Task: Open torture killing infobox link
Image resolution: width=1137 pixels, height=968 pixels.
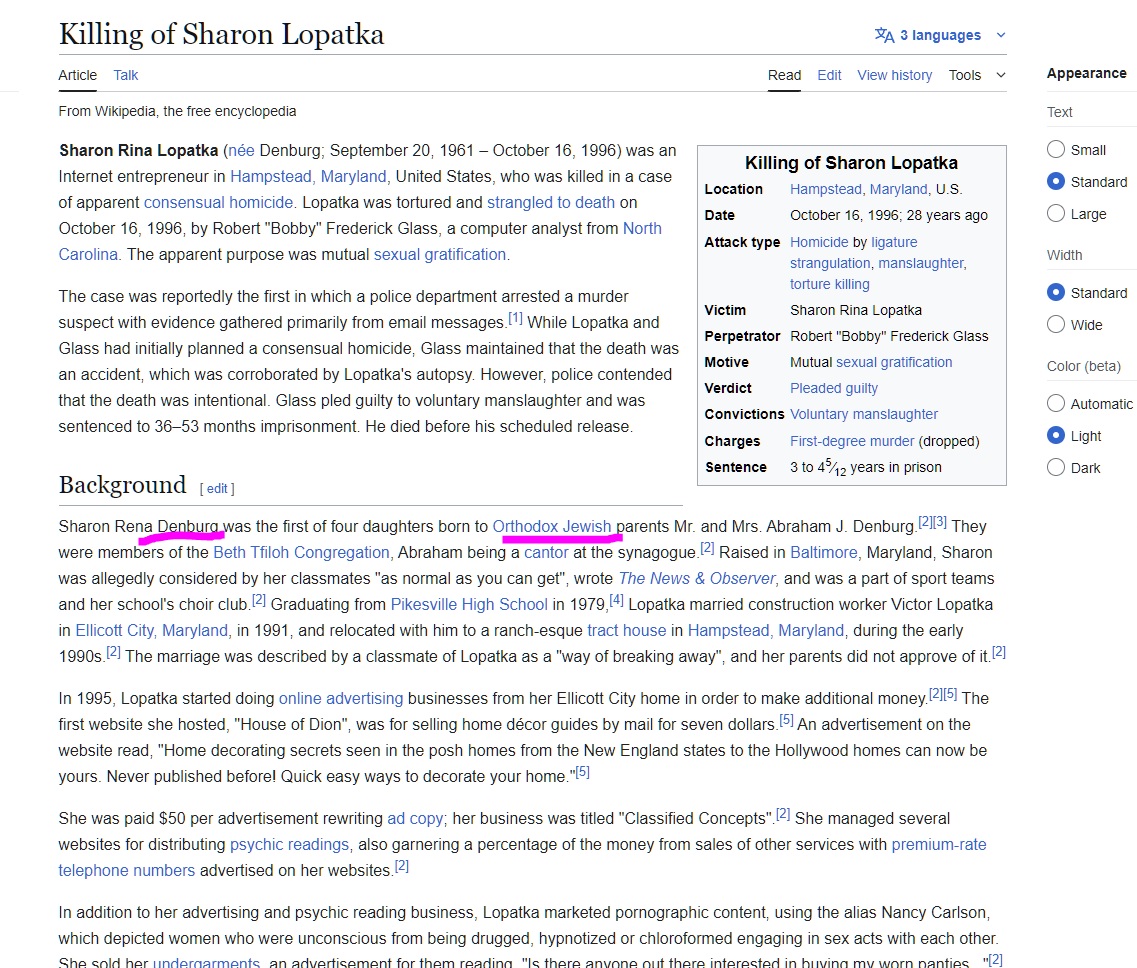Action: click(830, 284)
